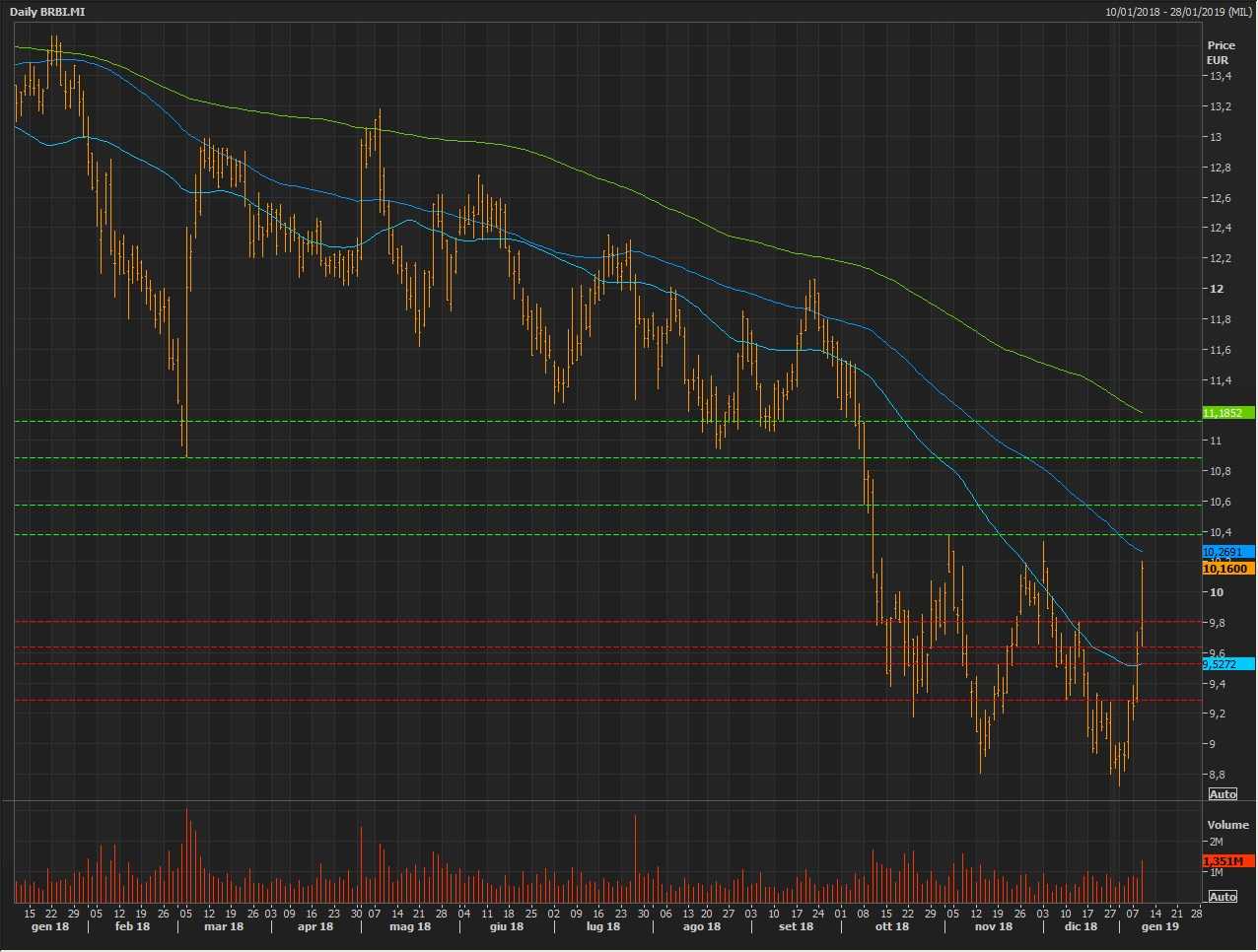Click the bold 12 price level on axis
The height and width of the screenshot is (952, 1258).
1217,289
